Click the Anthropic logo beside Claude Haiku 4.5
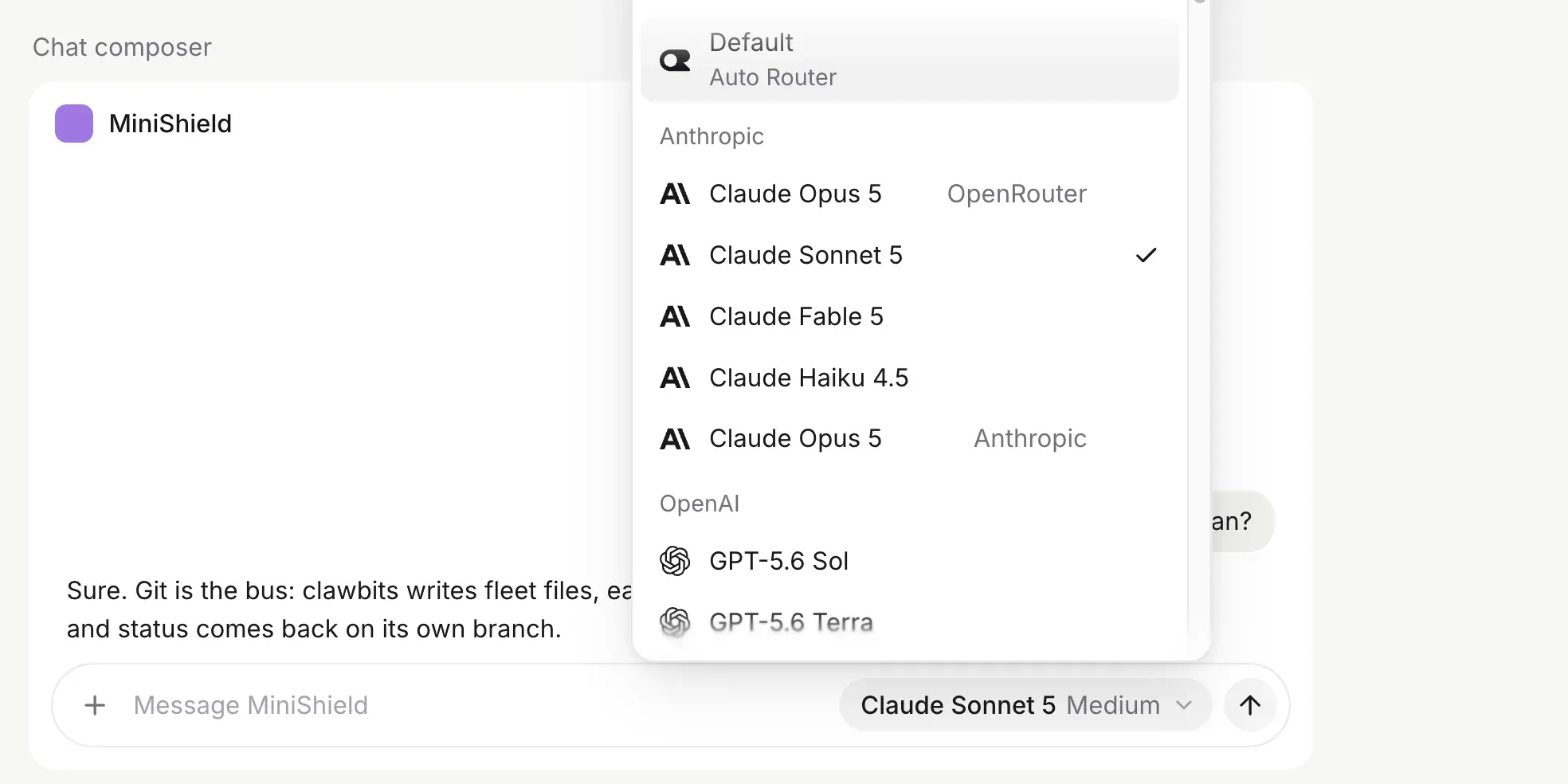1568x784 pixels. click(x=675, y=378)
